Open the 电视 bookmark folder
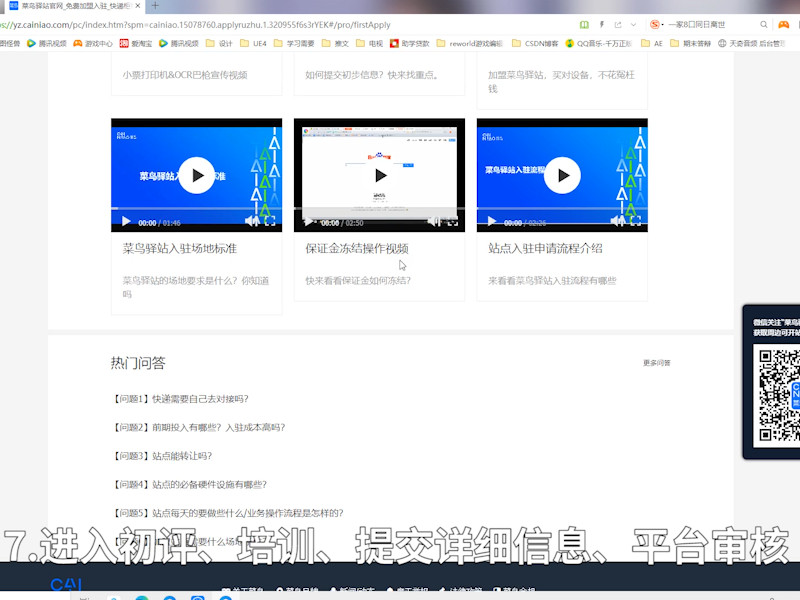Screen dimensions: 800x600 tap(369, 43)
